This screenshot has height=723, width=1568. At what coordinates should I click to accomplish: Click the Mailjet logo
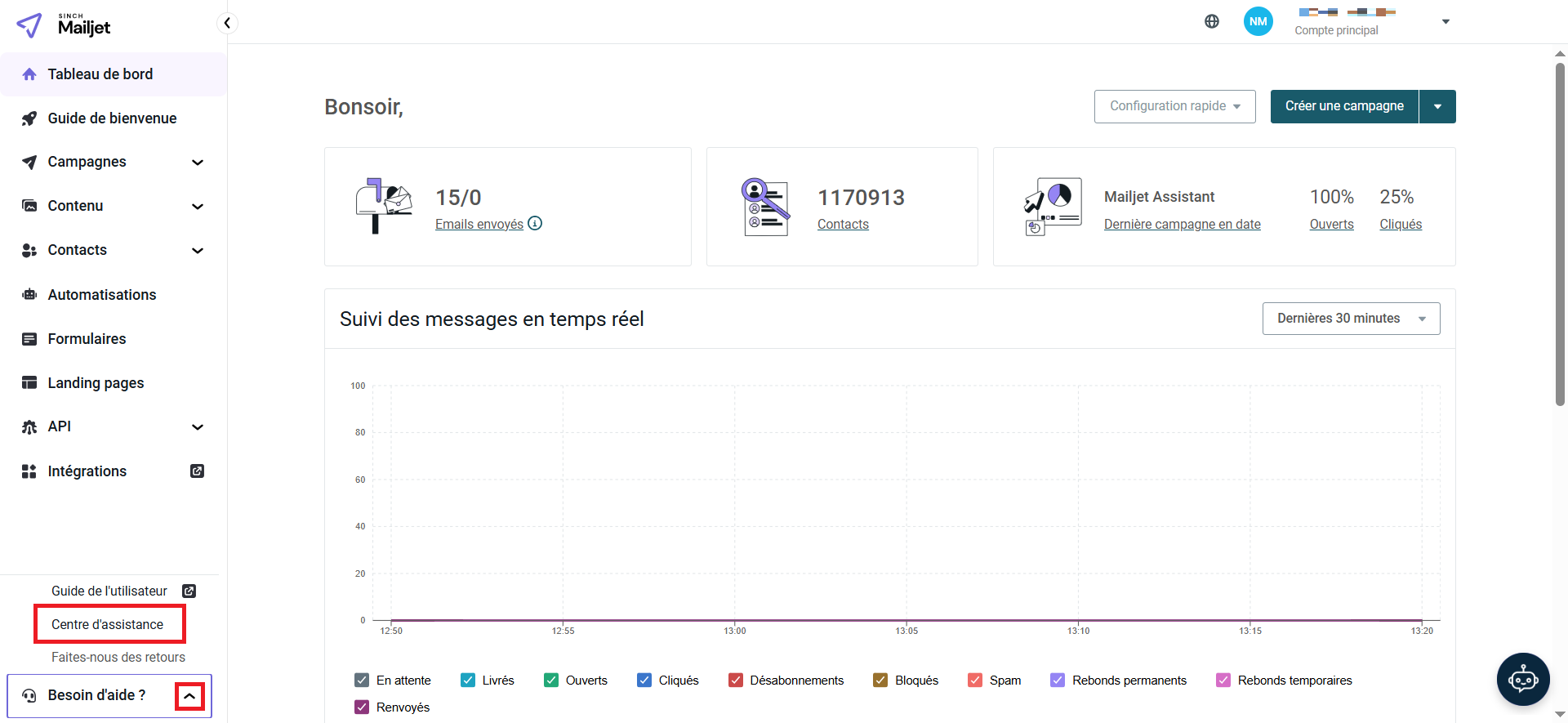click(x=64, y=25)
